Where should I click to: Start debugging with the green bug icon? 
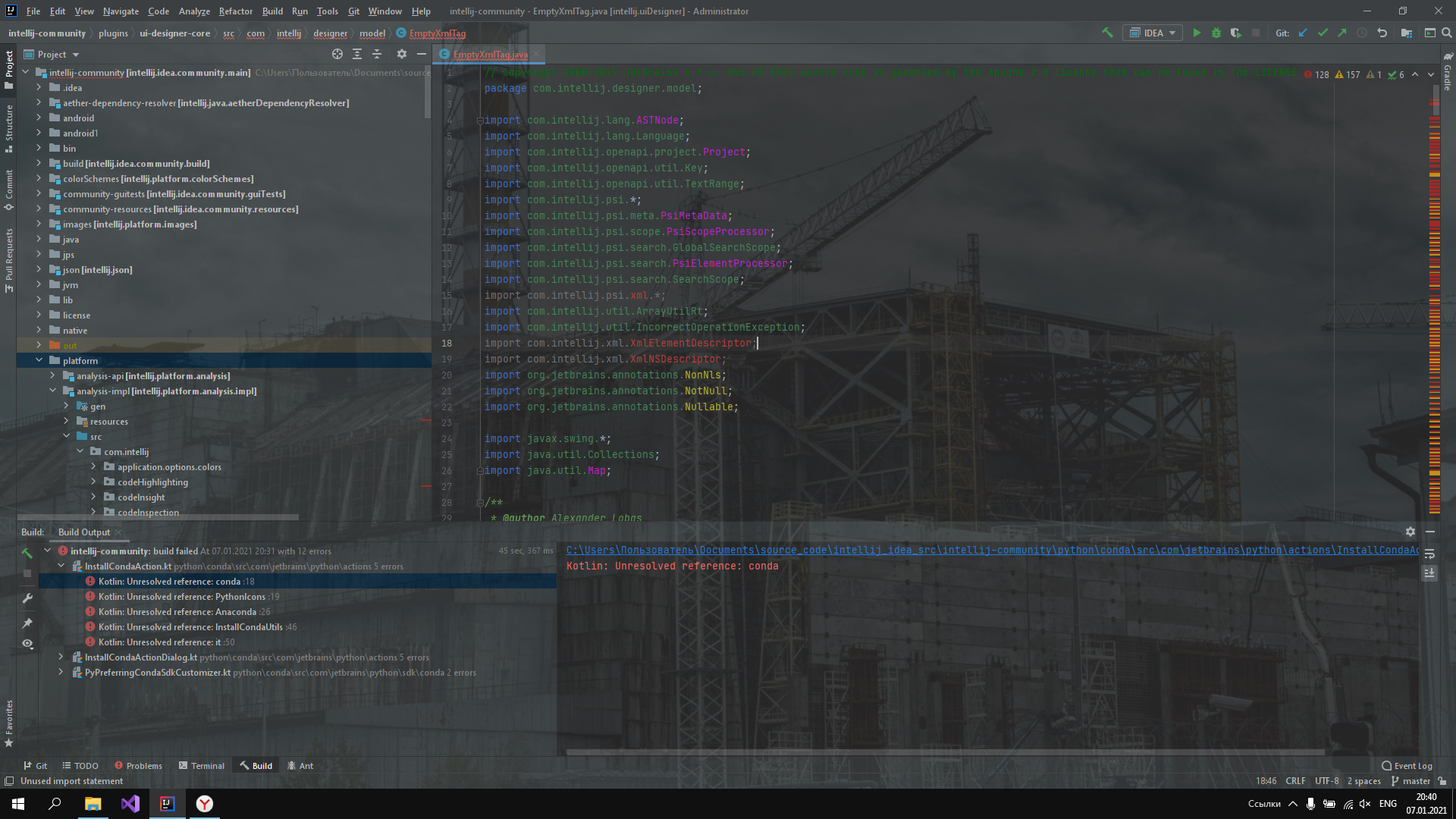(x=1216, y=33)
